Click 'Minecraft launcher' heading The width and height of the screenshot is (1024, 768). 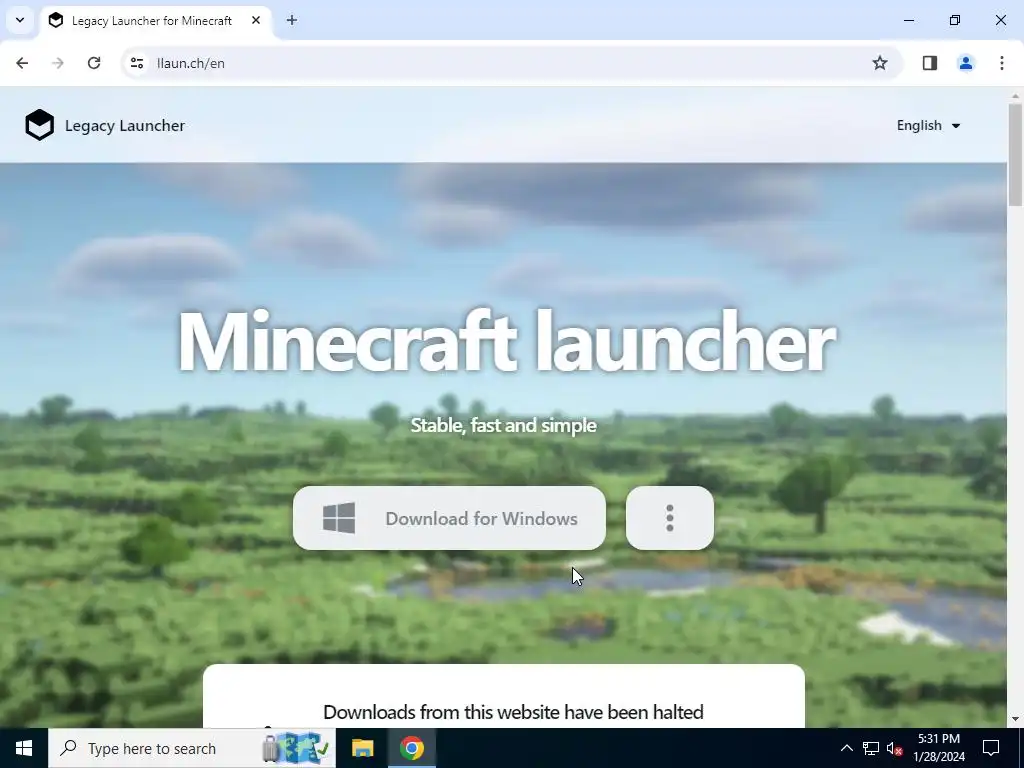[x=507, y=342]
